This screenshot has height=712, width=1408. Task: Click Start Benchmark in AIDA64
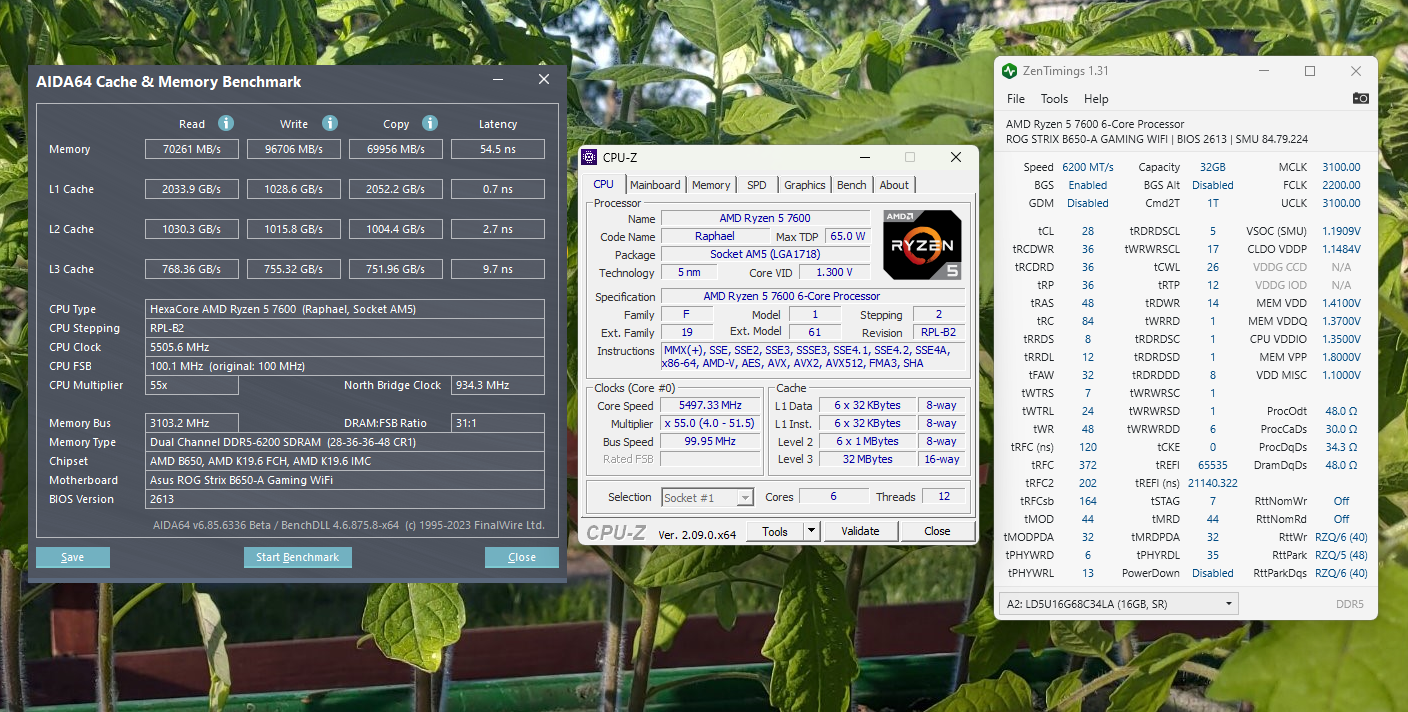[297, 557]
